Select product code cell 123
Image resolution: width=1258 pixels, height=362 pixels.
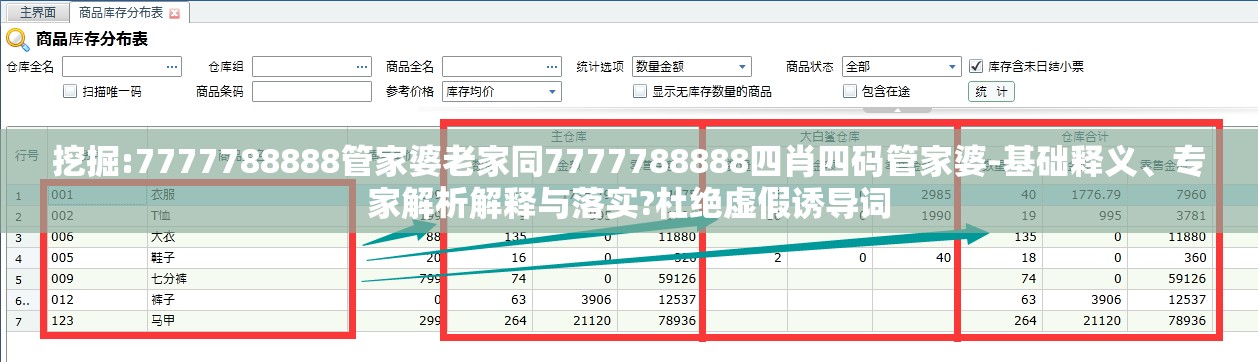tap(97, 320)
